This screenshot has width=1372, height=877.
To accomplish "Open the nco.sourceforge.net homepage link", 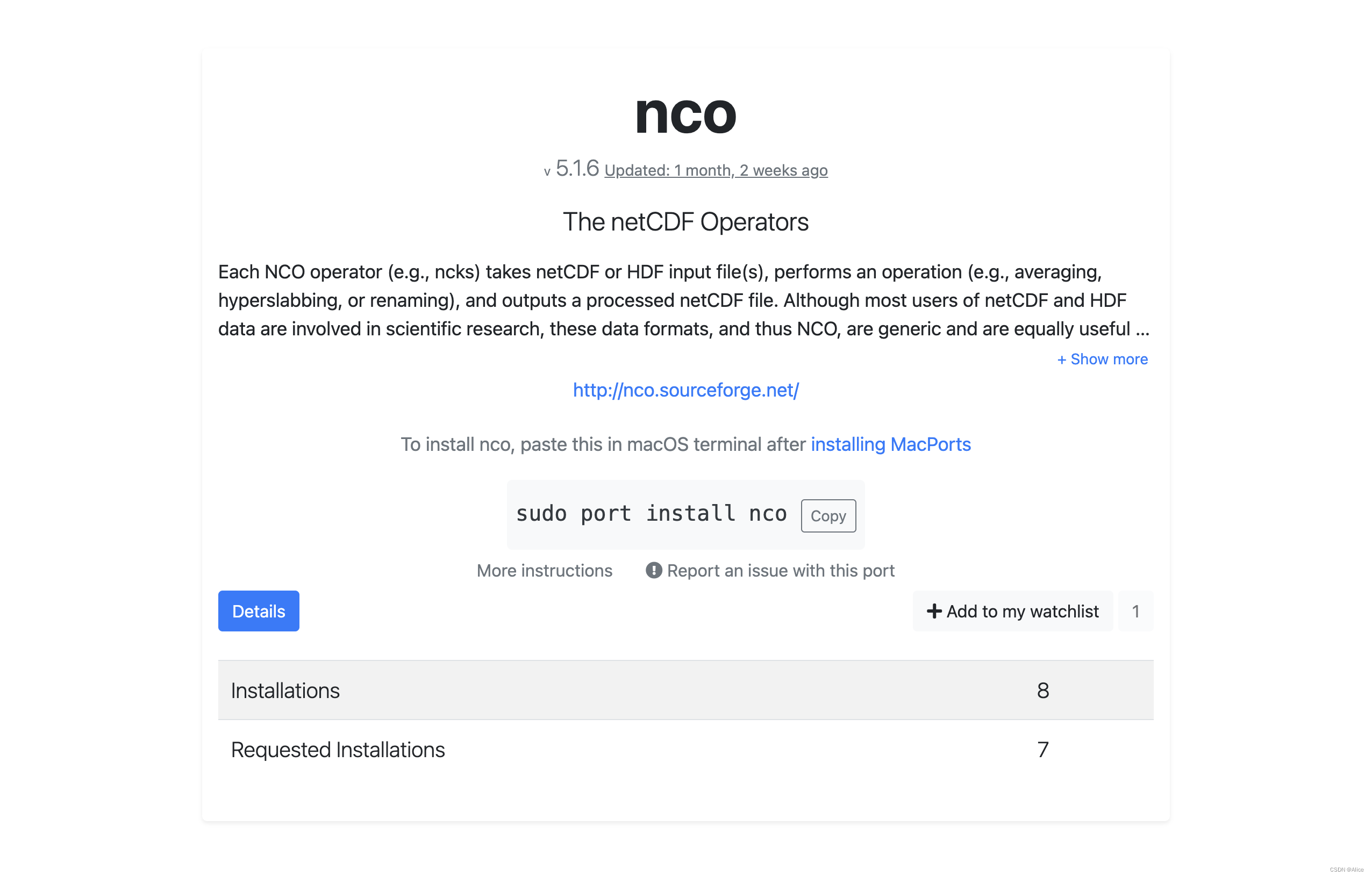I will 685,390.
